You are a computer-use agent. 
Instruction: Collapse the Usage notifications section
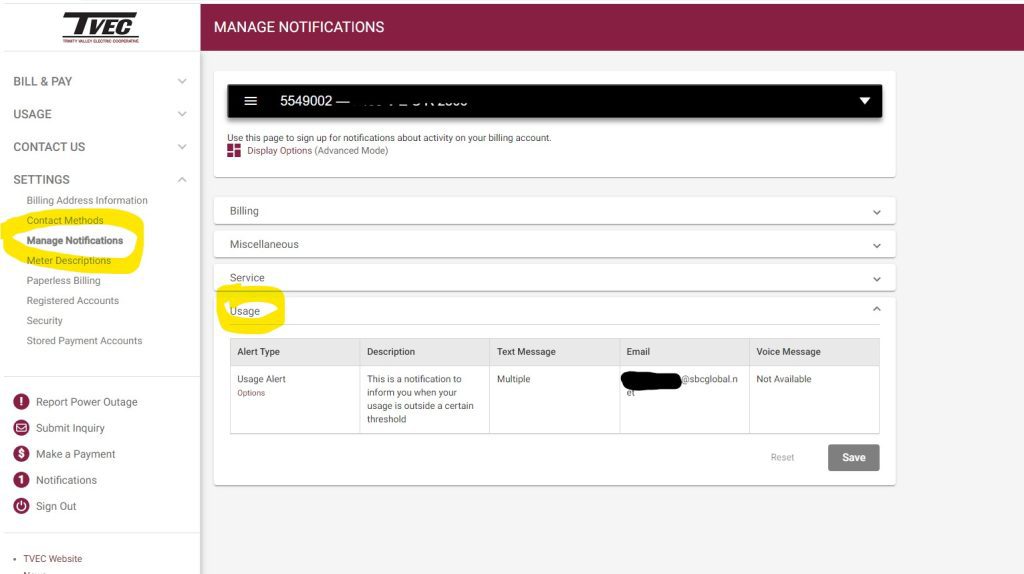pyautogui.click(x=876, y=311)
